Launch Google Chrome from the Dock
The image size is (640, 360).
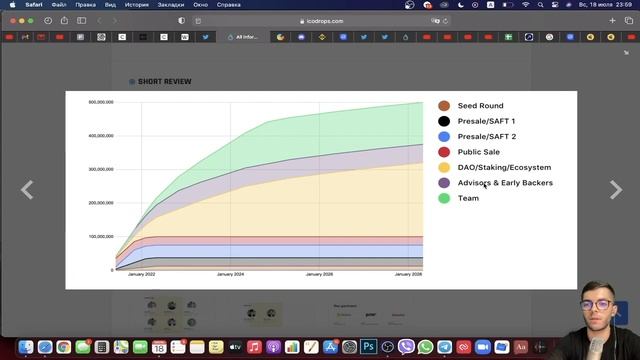pos(64,347)
